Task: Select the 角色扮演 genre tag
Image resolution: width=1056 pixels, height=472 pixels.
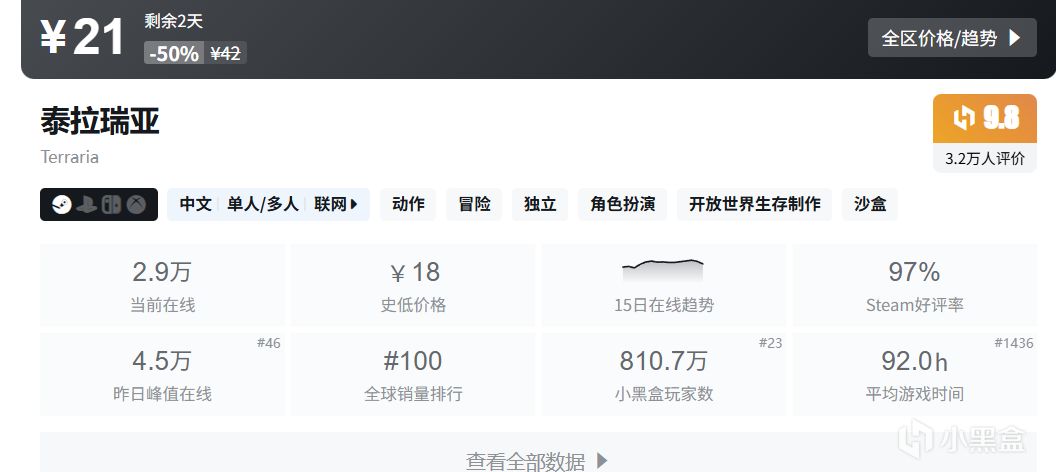Action: [622, 205]
